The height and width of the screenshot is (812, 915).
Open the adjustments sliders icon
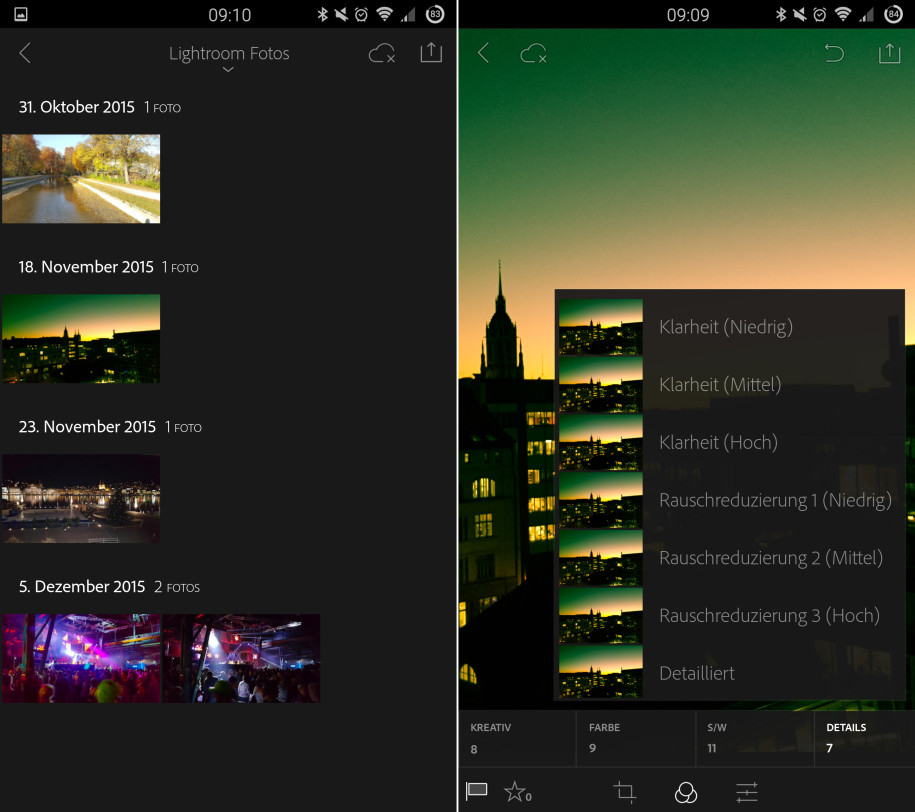747,792
